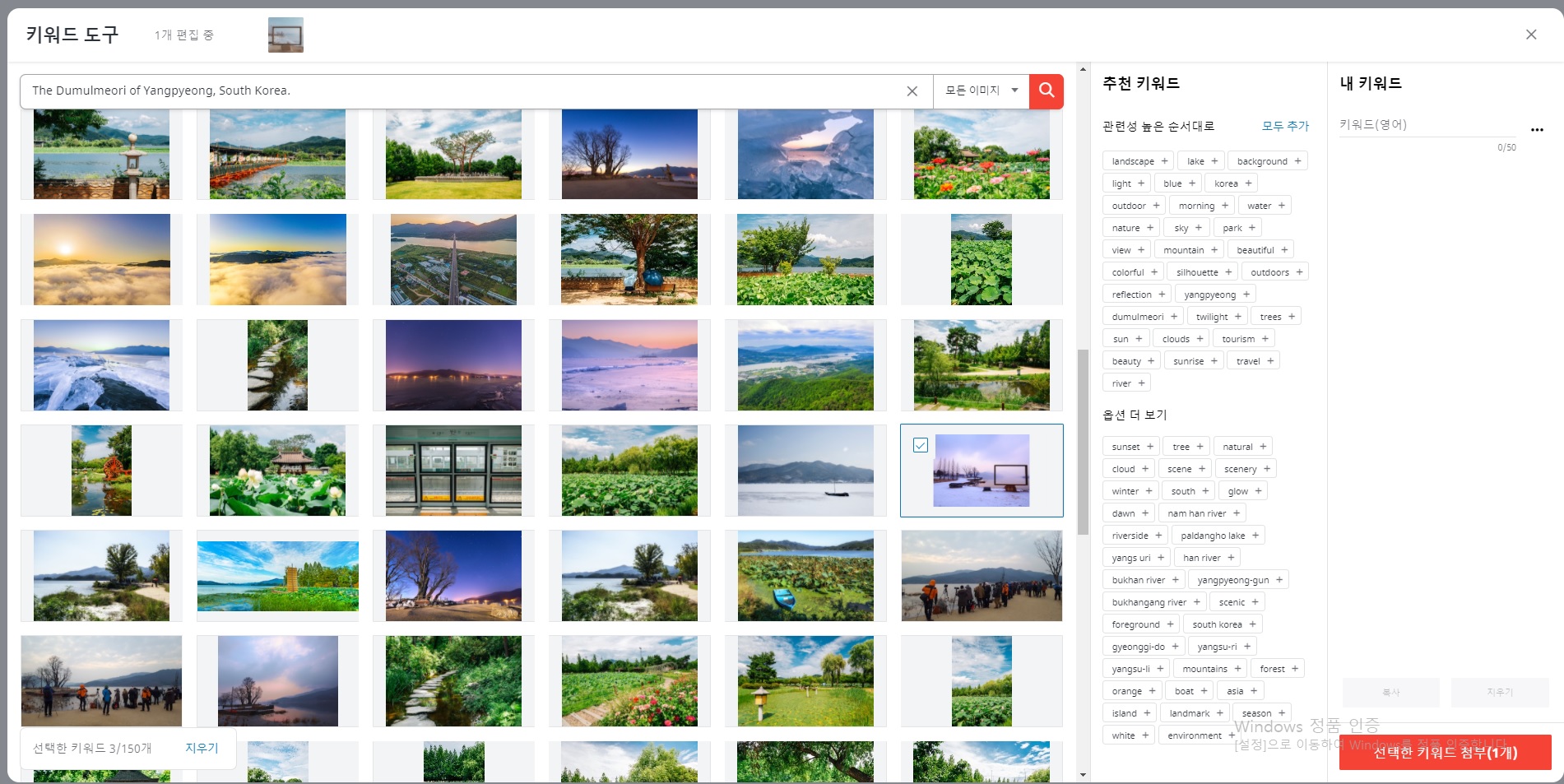Add the 'twilight' keyword
1564x784 pixels.
point(1218,317)
